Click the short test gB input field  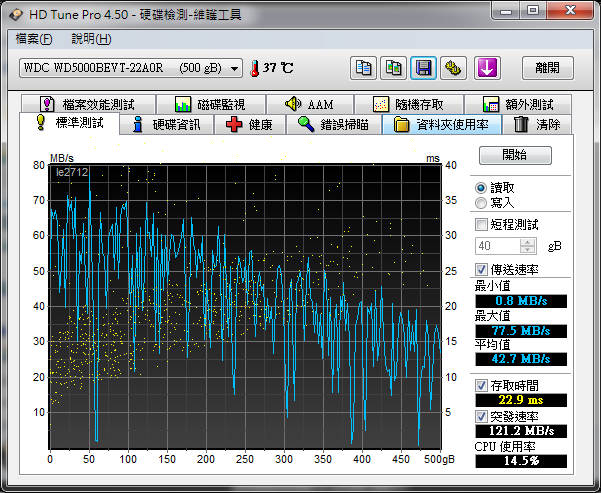(x=498, y=246)
